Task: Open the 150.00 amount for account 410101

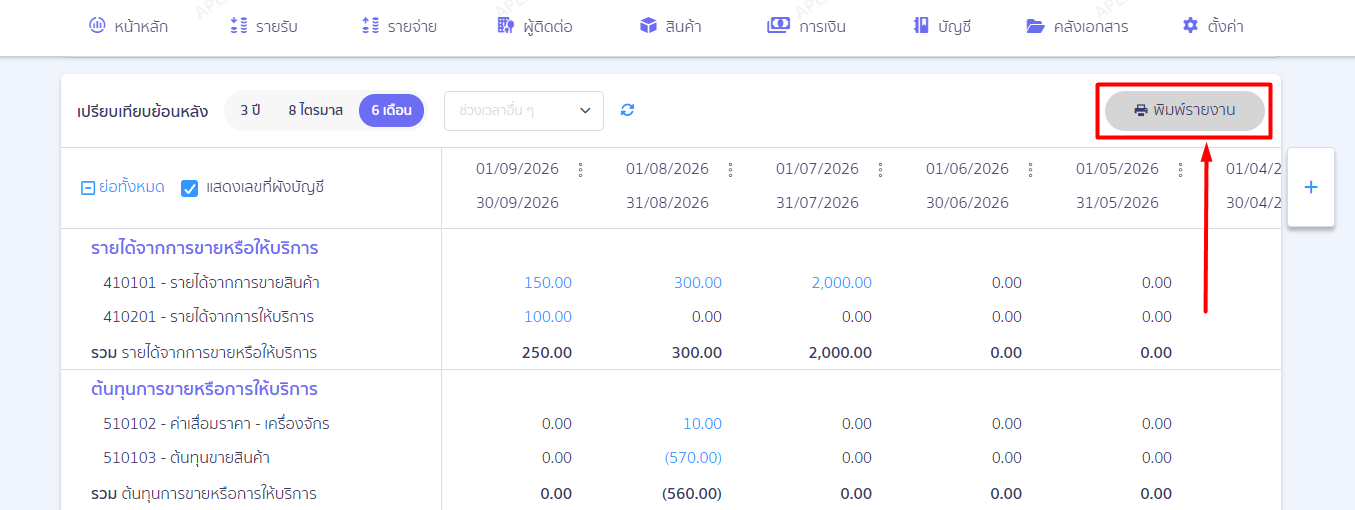Action: click(x=548, y=283)
